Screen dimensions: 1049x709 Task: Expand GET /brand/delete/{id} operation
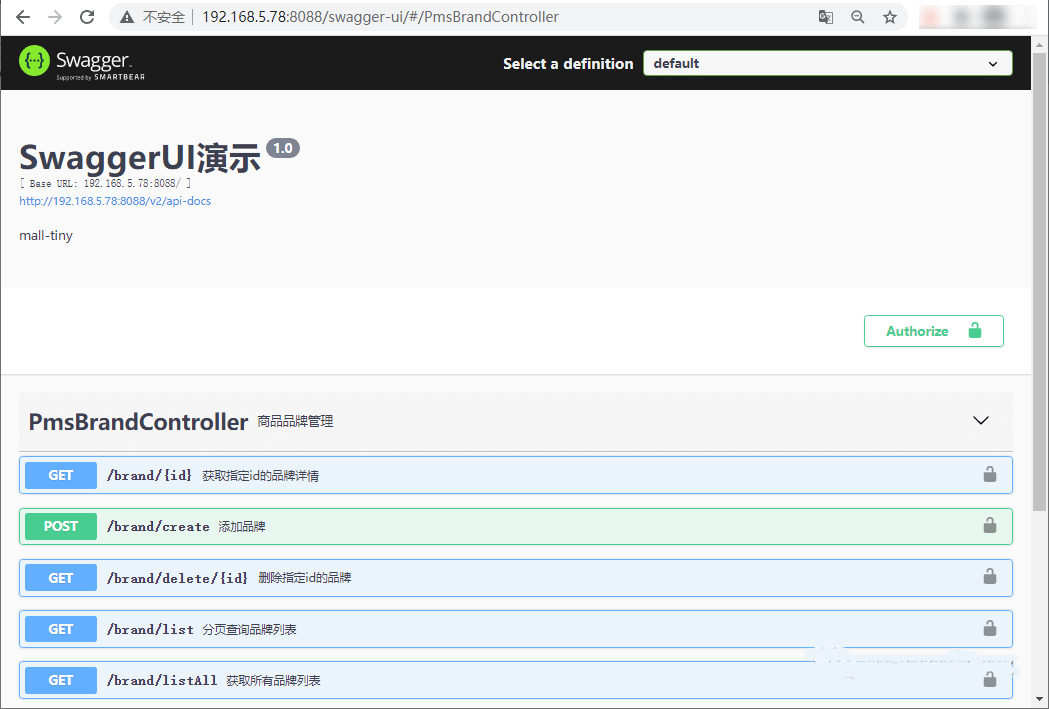515,578
